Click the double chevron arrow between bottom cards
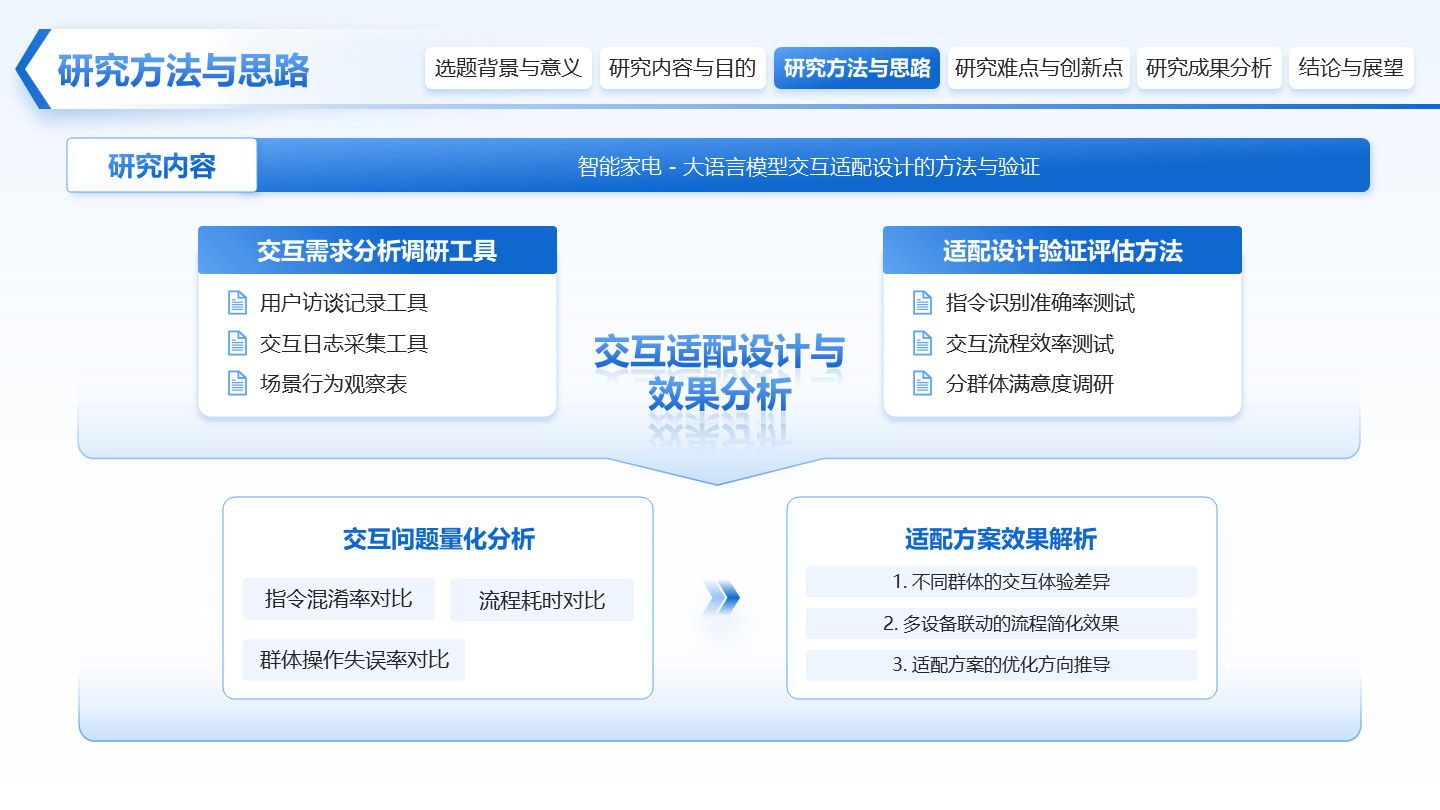The image size is (1440, 810). point(722,597)
